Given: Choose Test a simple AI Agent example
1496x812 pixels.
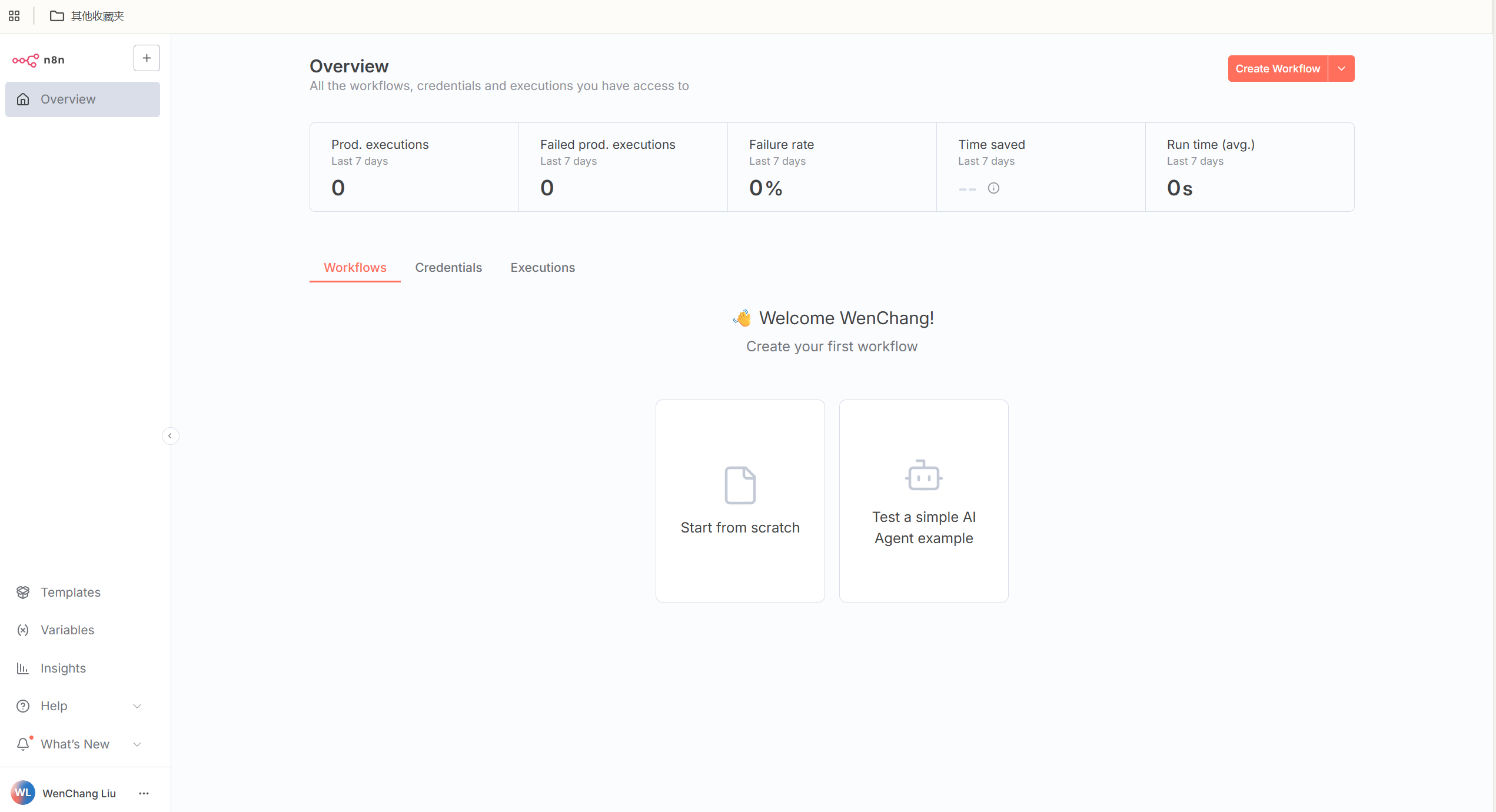Looking at the screenshot, I should pos(923,501).
